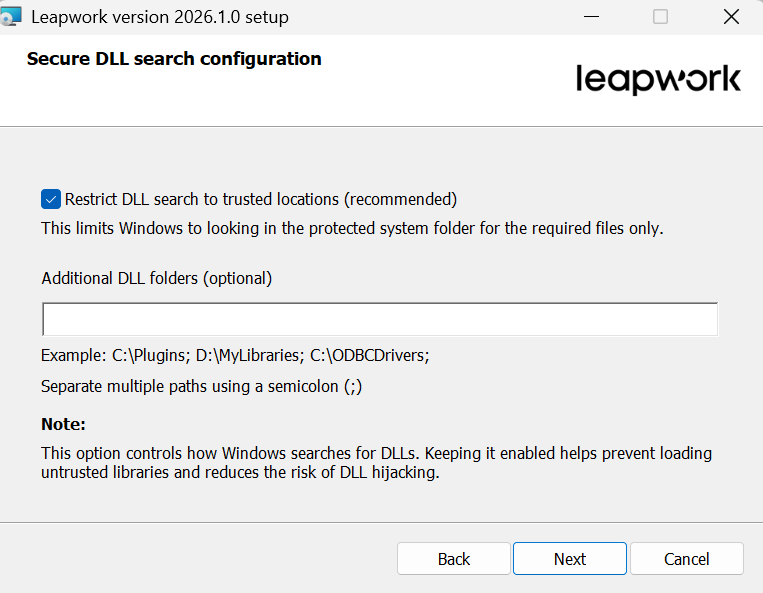
Task: Uncheck the Restrict DLL search checkbox
Action: 51,199
